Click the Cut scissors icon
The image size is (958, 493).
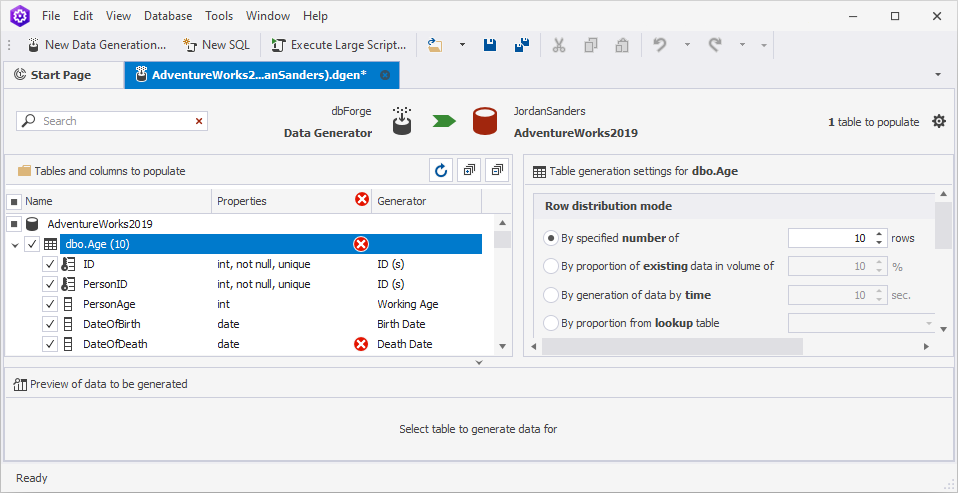558,45
